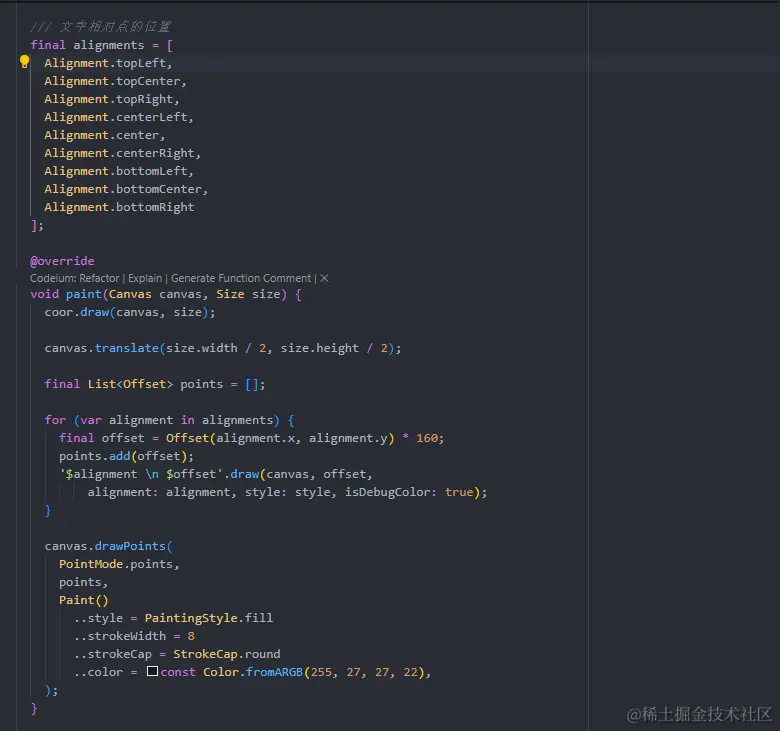Click the Alignment.bottomRight line
780x731 pixels.
click(x=119, y=207)
